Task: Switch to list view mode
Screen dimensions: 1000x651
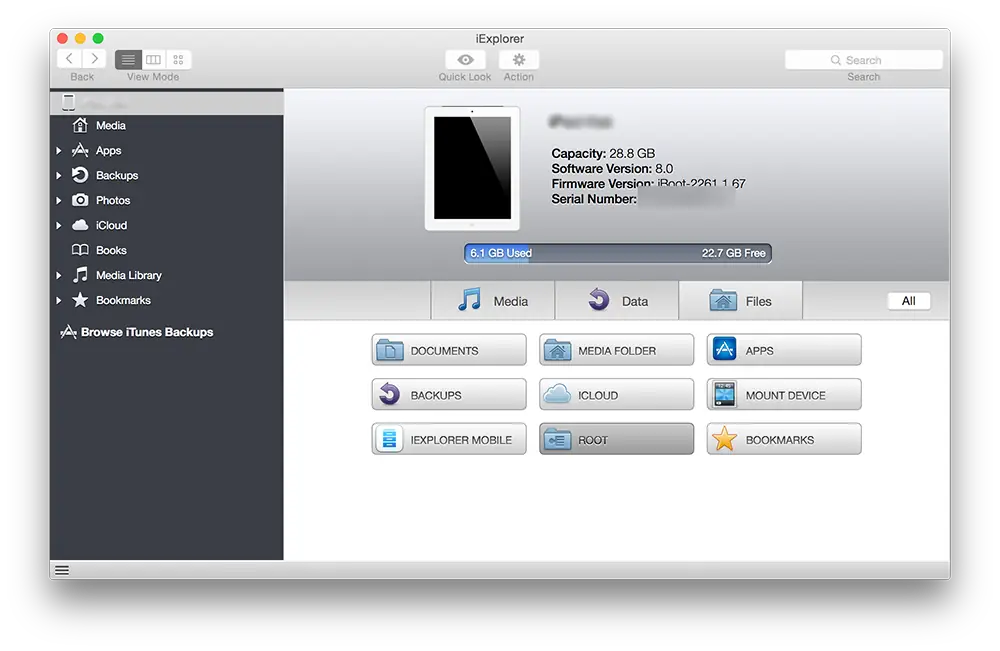Action: [128, 59]
